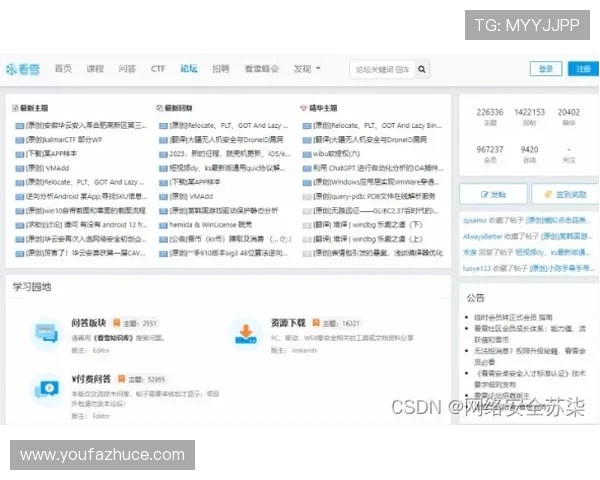600x480 pixels.
Task: Open the 招聘 nav item
Action: pos(221,69)
